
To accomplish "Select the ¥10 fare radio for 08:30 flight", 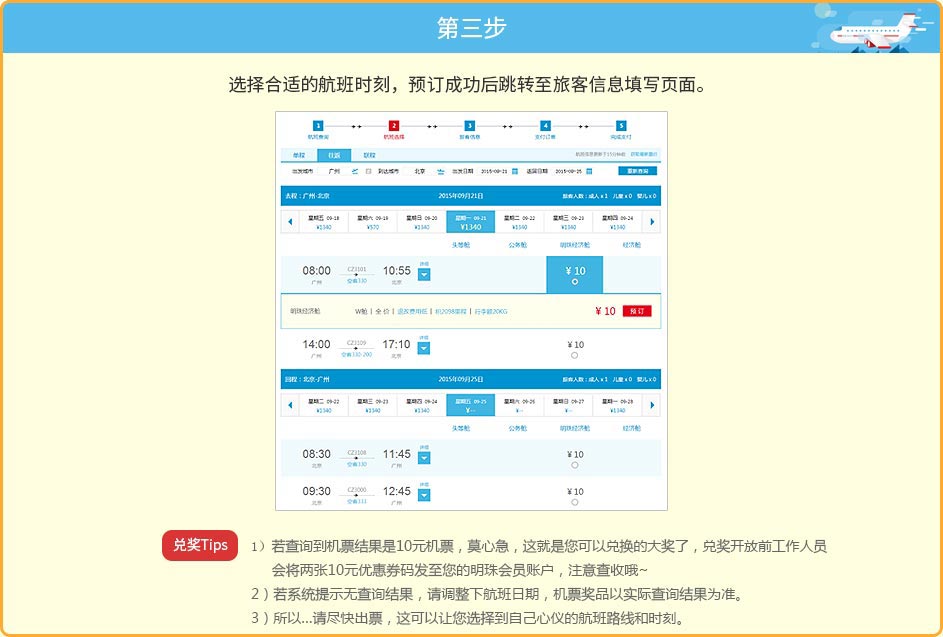I will (x=574, y=465).
